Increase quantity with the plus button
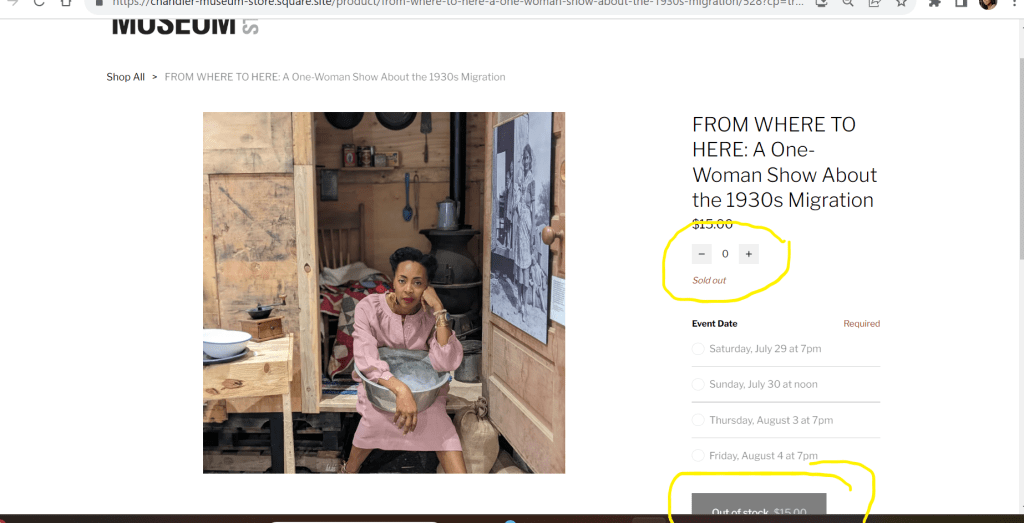 pos(748,254)
